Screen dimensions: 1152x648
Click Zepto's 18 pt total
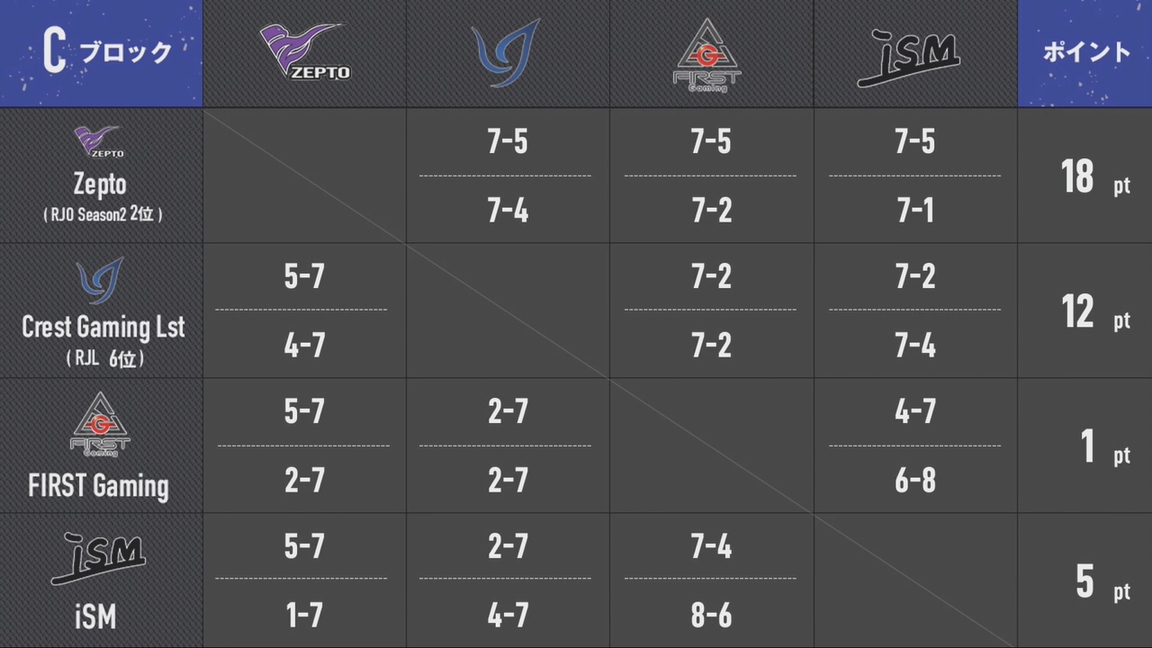tap(1095, 177)
